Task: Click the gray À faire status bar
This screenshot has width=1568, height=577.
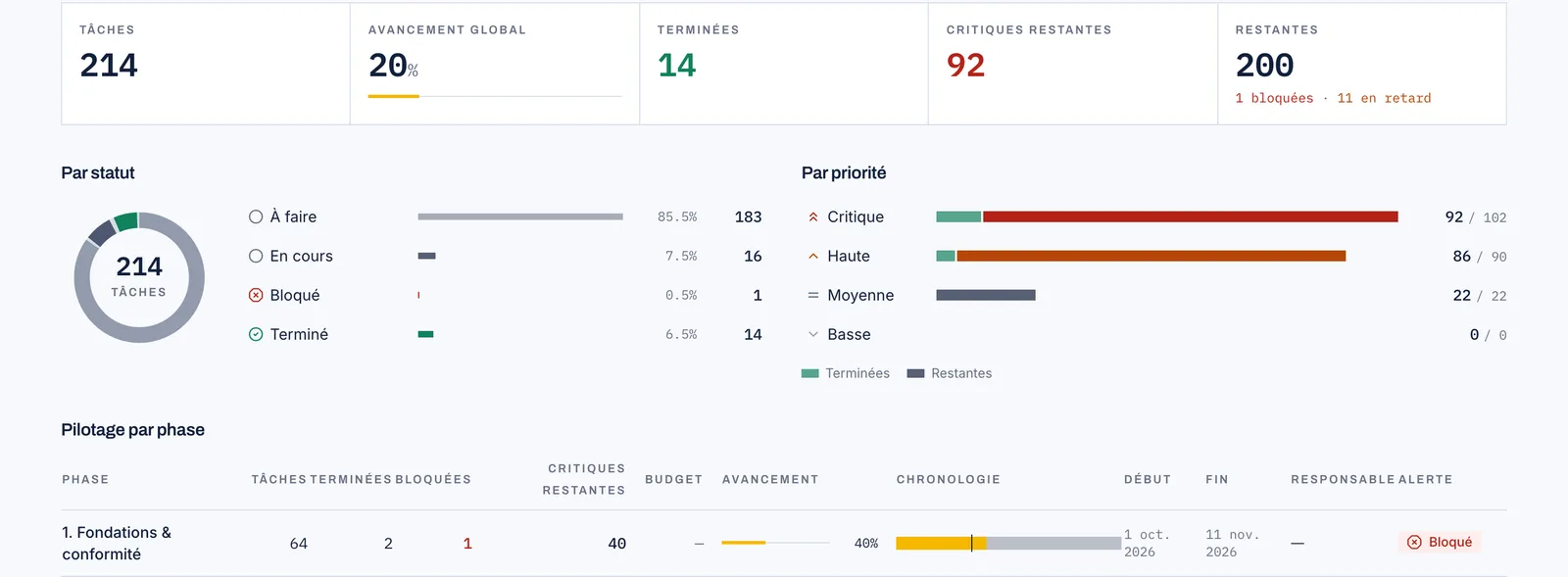Action: (x=520, y=216)
